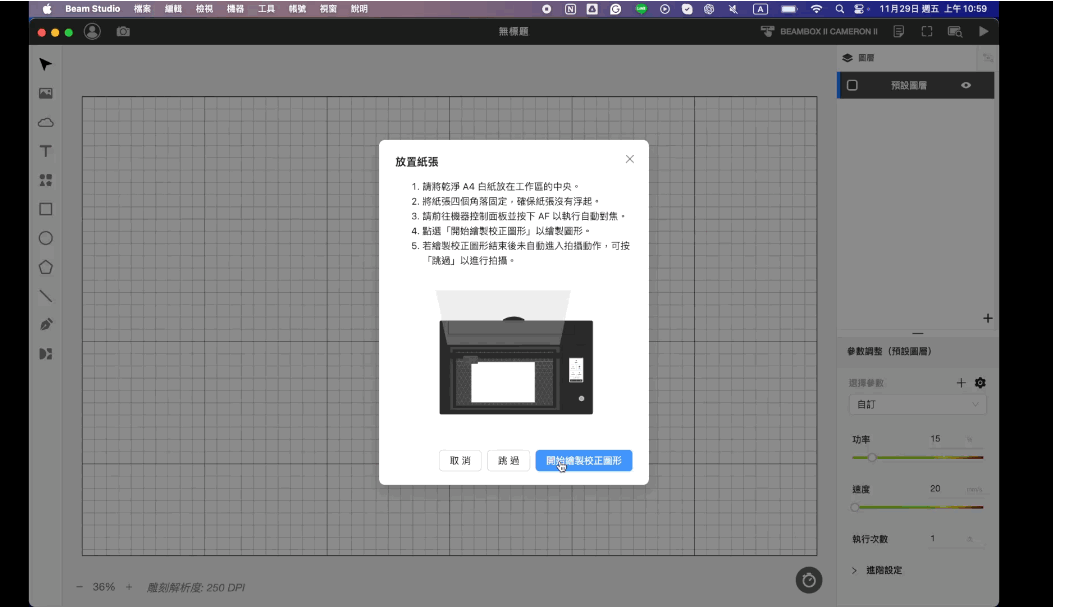Screen dimensions: 1080x608
Task: Zoom in with the plus icon
Action: 129,587
